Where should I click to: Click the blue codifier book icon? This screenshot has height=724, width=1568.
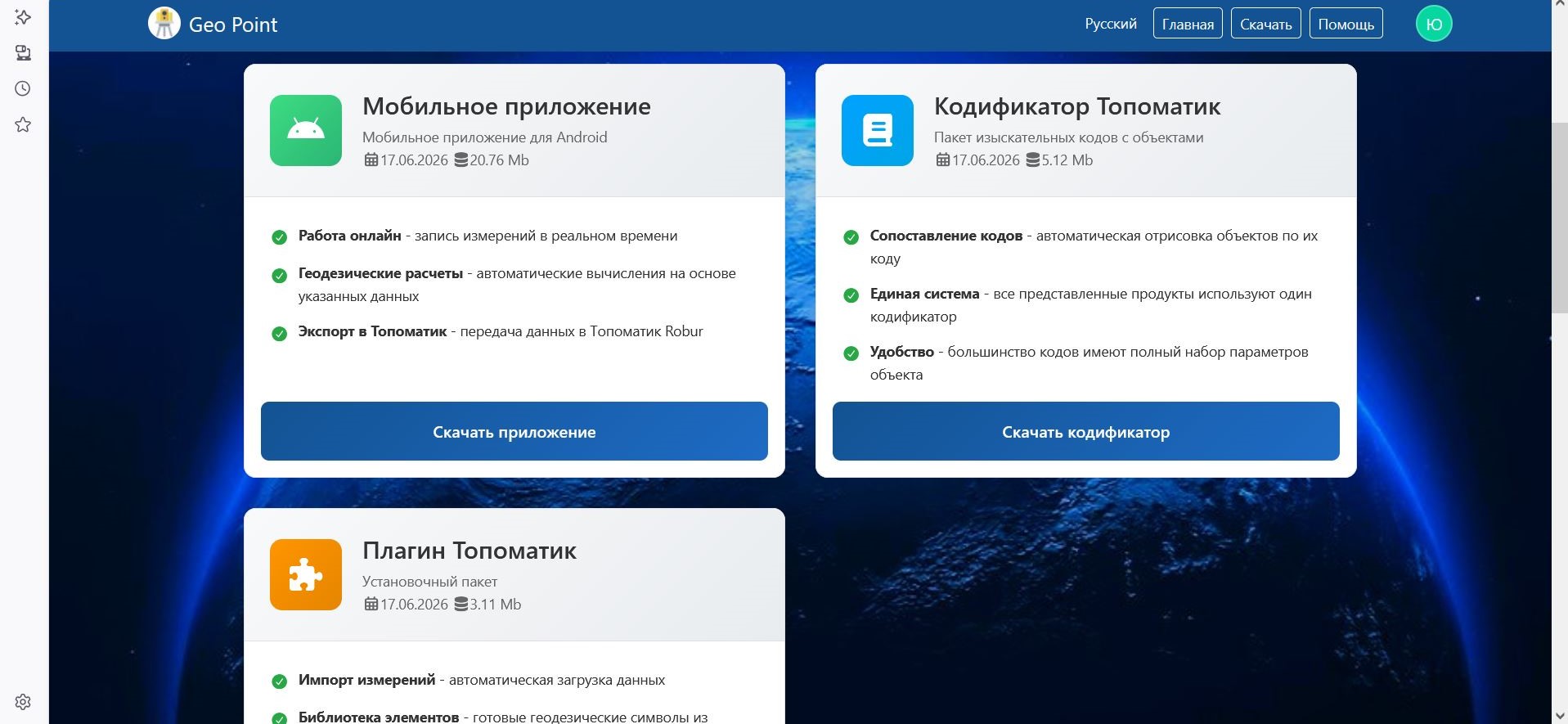(878, 130)
